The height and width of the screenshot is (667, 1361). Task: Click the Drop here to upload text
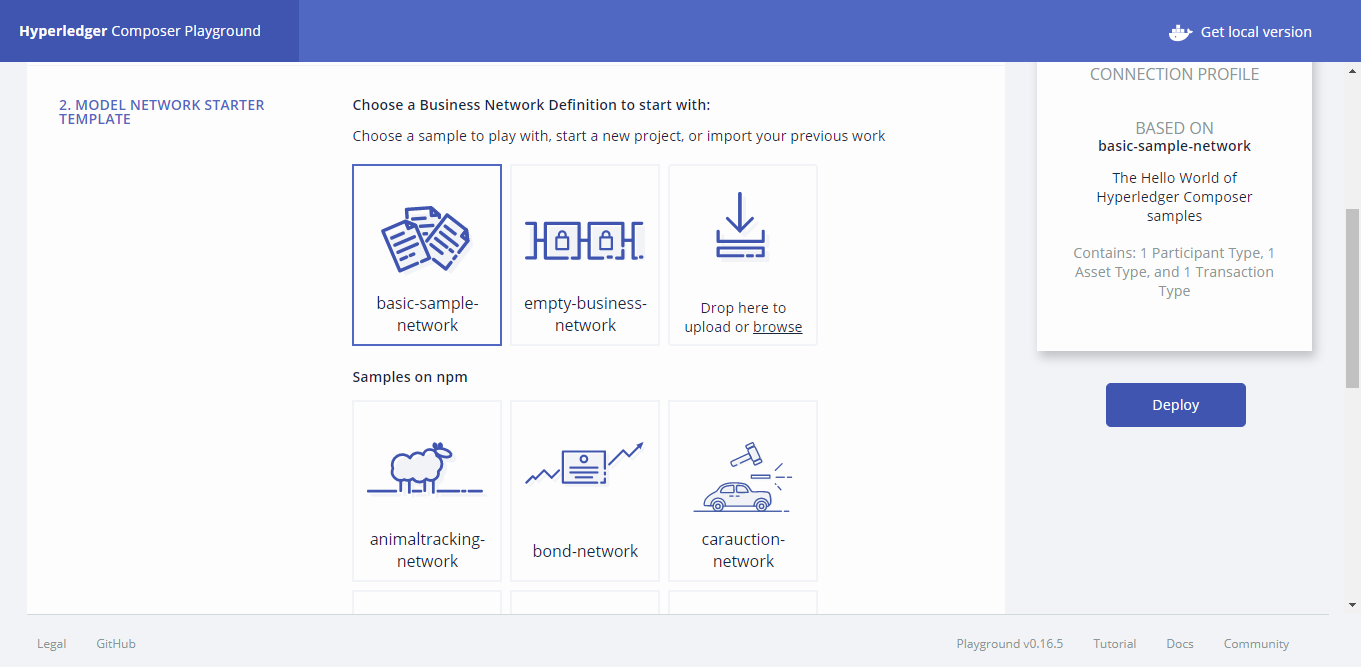click(743, 317)
